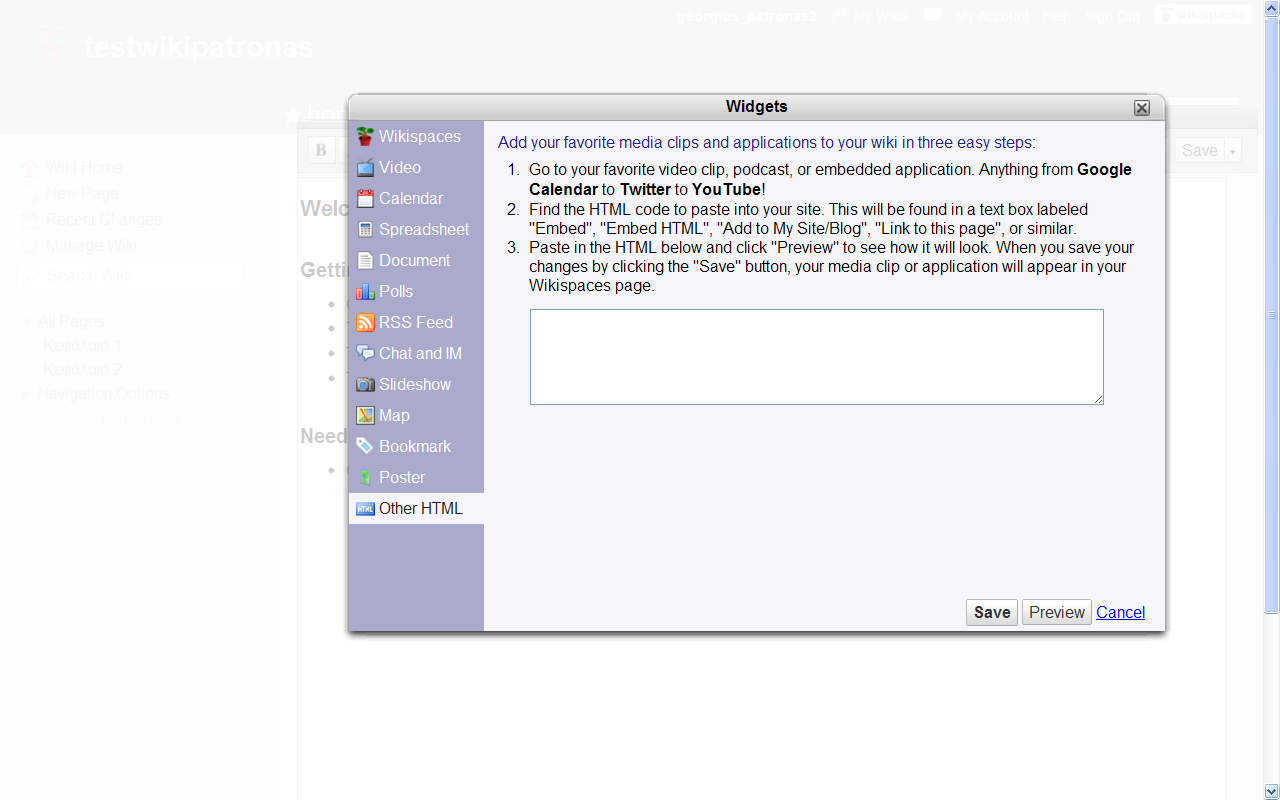This screenshot has height=800, width=1280.
Task: Click the georgios_patronas2 username link
Action: pyautogui.click(x=746, y=16)
